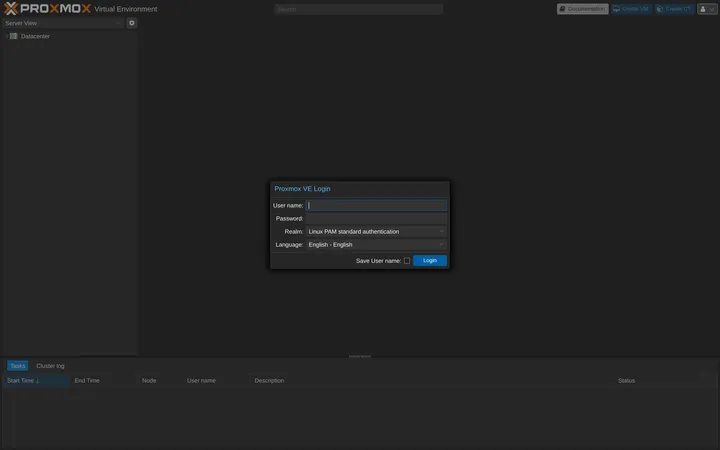The image size is (720, 450).
Task: Click the Create VM button
Action: click(x=631, y=9)
